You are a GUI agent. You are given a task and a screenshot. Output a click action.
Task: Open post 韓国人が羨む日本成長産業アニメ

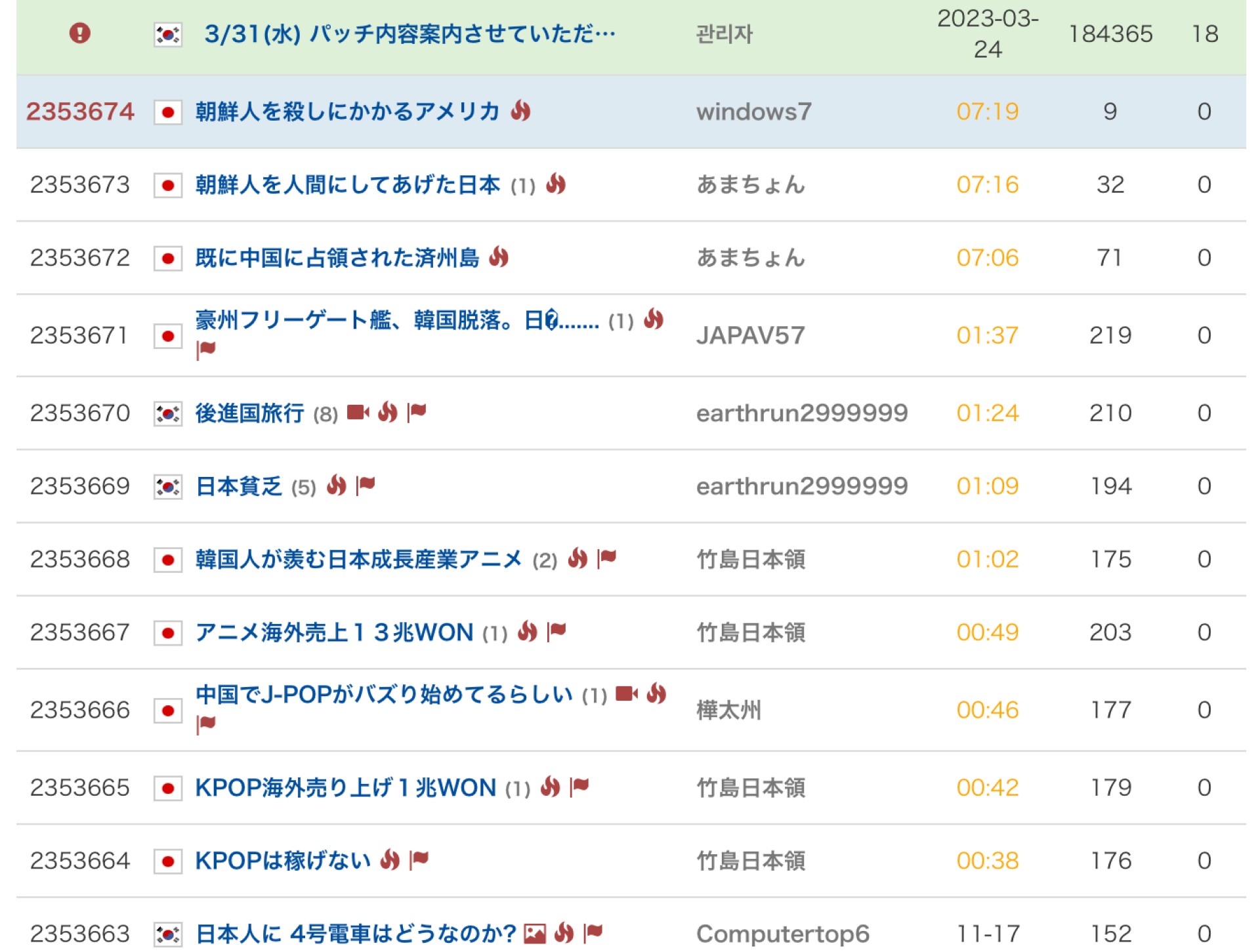pos(358,559)
